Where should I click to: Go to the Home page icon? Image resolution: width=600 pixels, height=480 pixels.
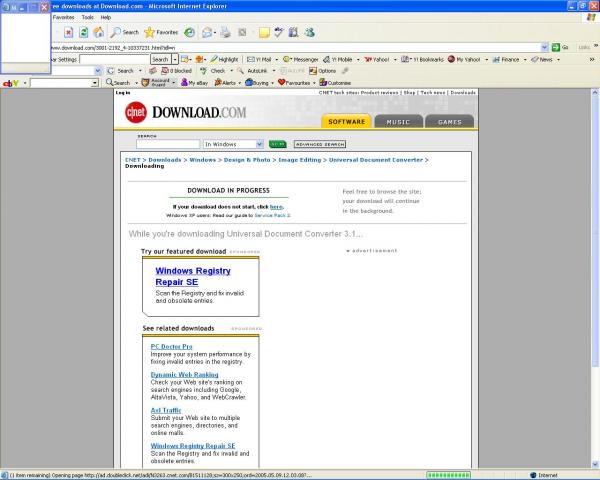(x=98, y=32)
